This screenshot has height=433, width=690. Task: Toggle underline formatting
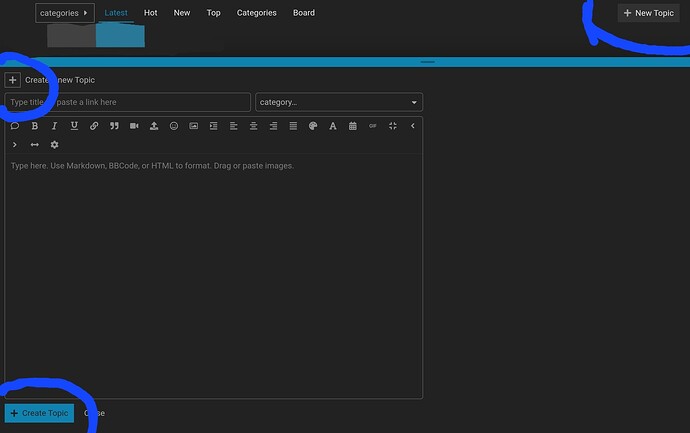(x=74, y=126)
